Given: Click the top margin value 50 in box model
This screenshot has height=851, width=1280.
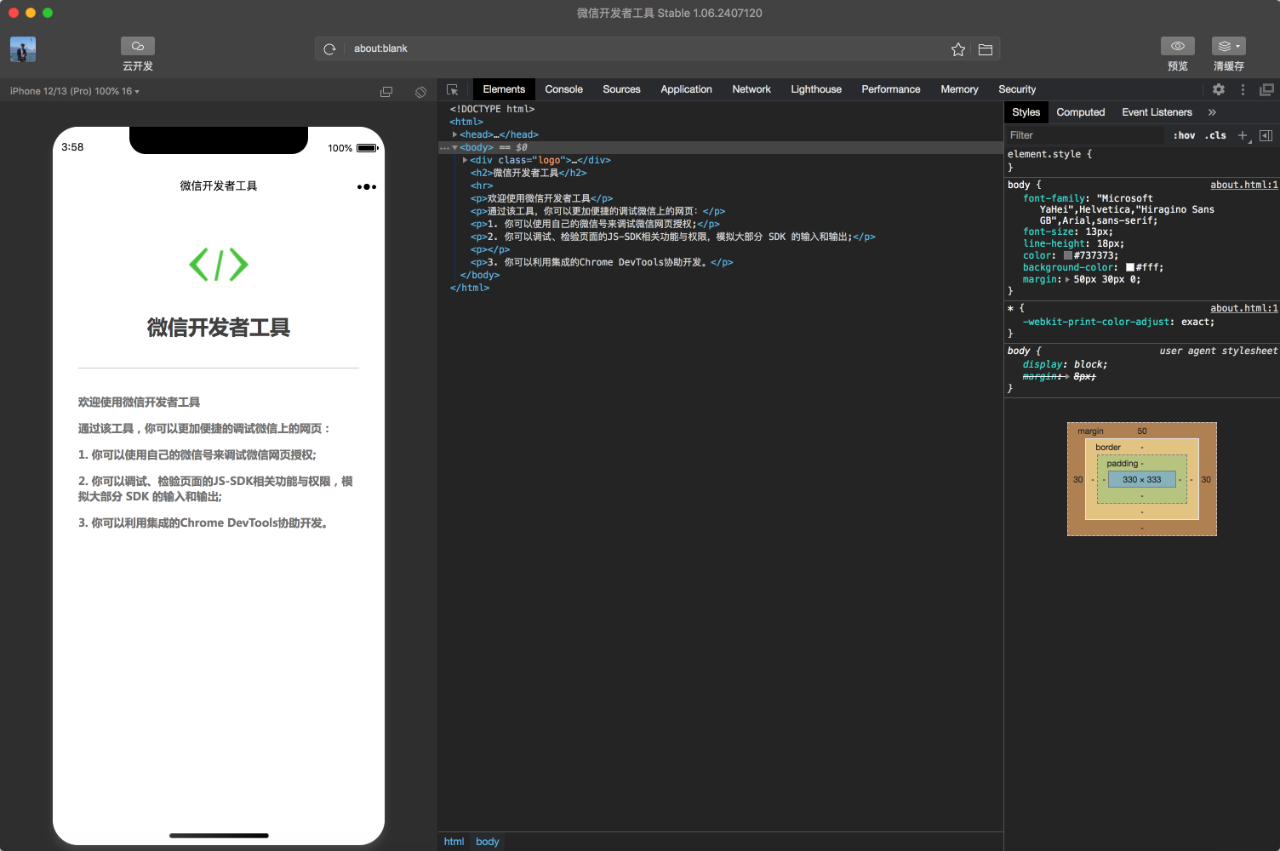Looking at the screenshot, I should click(1142, 431).
